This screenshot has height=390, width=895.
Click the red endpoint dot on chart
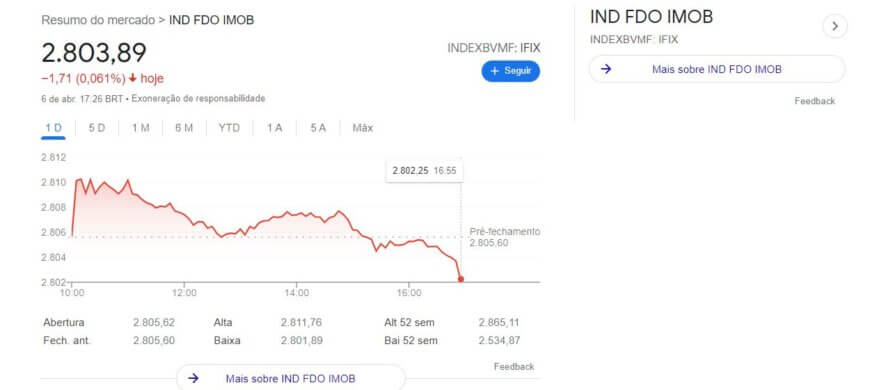[x=461, y=279]
